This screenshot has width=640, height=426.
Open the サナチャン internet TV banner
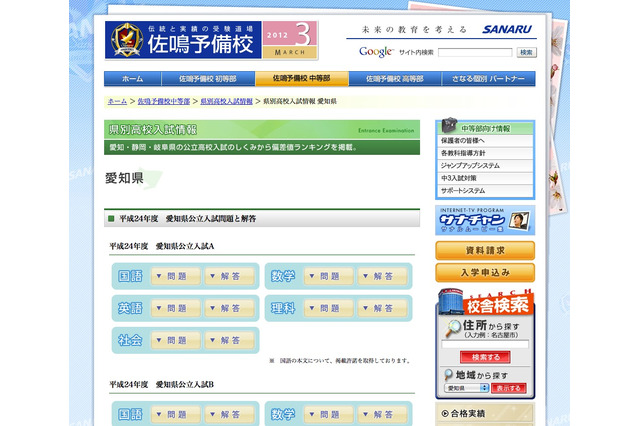(x=485, y=220)
